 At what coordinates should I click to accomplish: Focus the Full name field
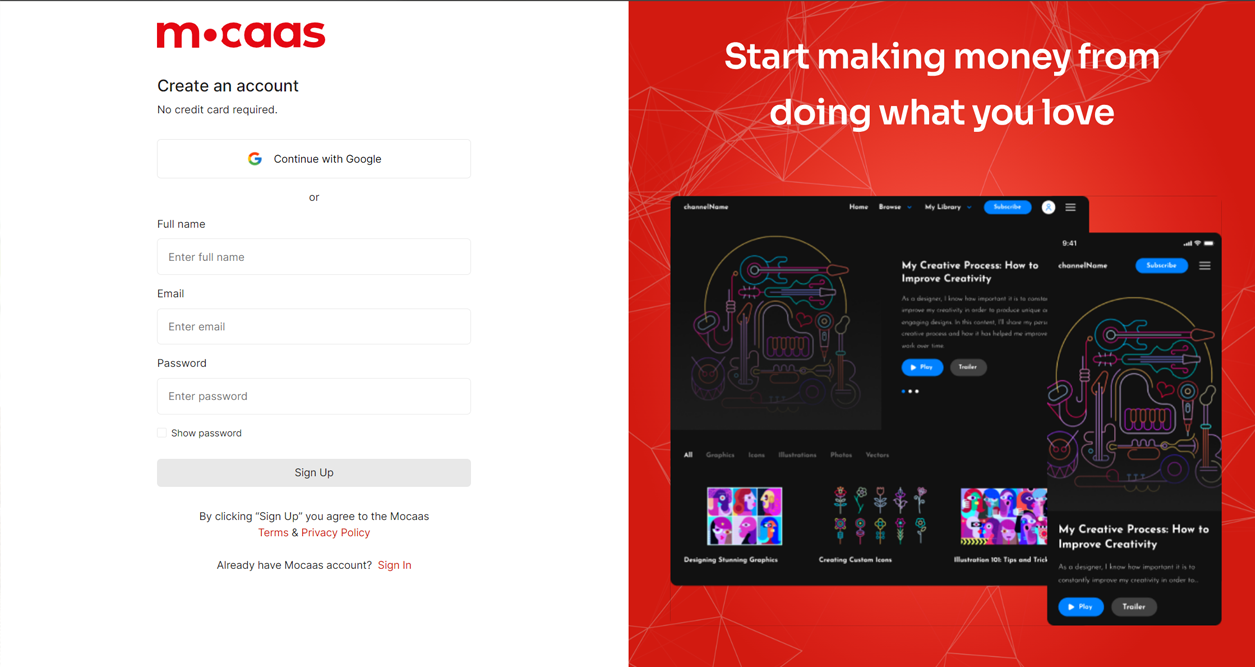(314, 257)
